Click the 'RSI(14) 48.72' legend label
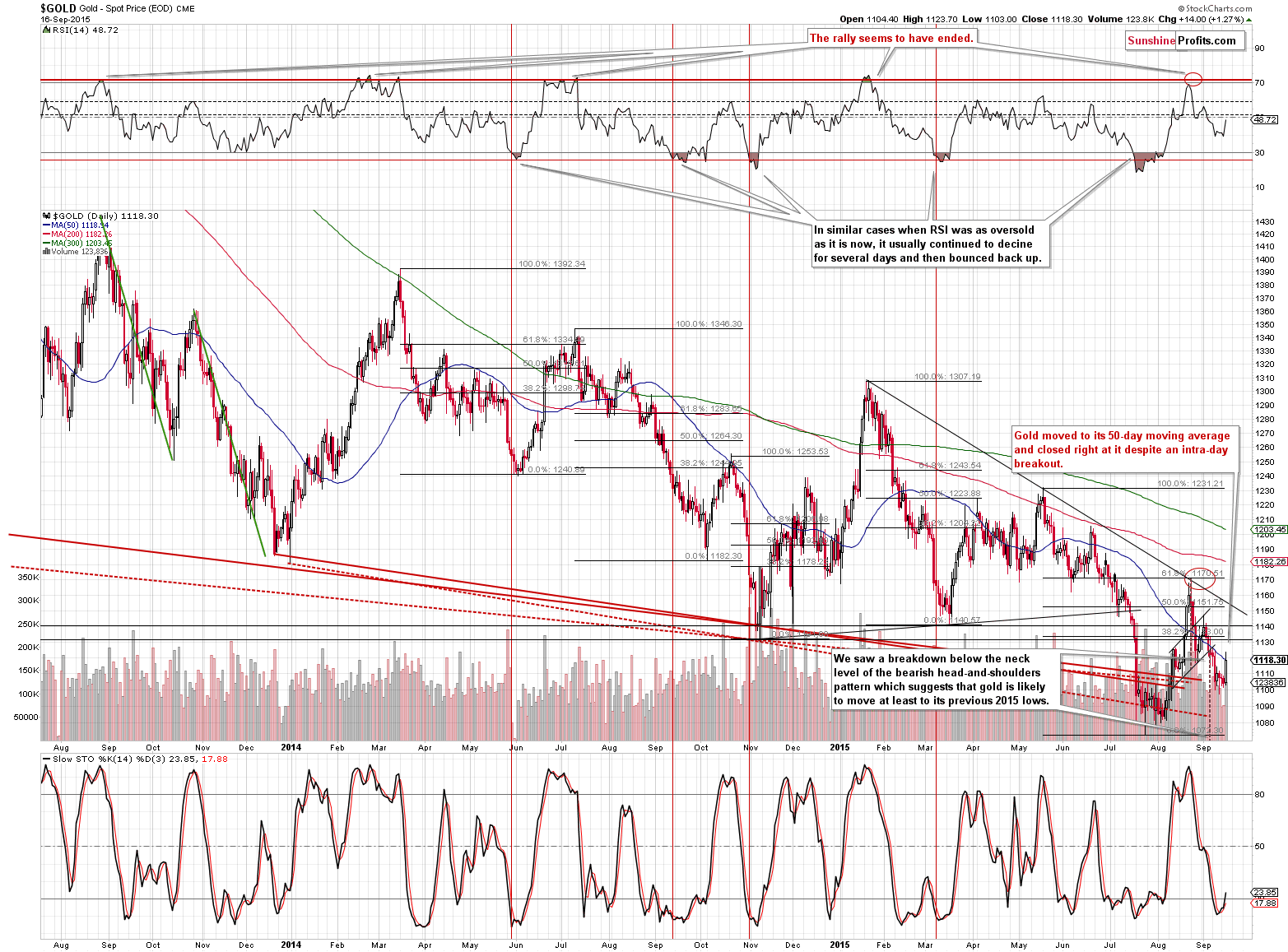This screenshot has width=1288, height=952. pyautogui.click(x=86, y=30)
